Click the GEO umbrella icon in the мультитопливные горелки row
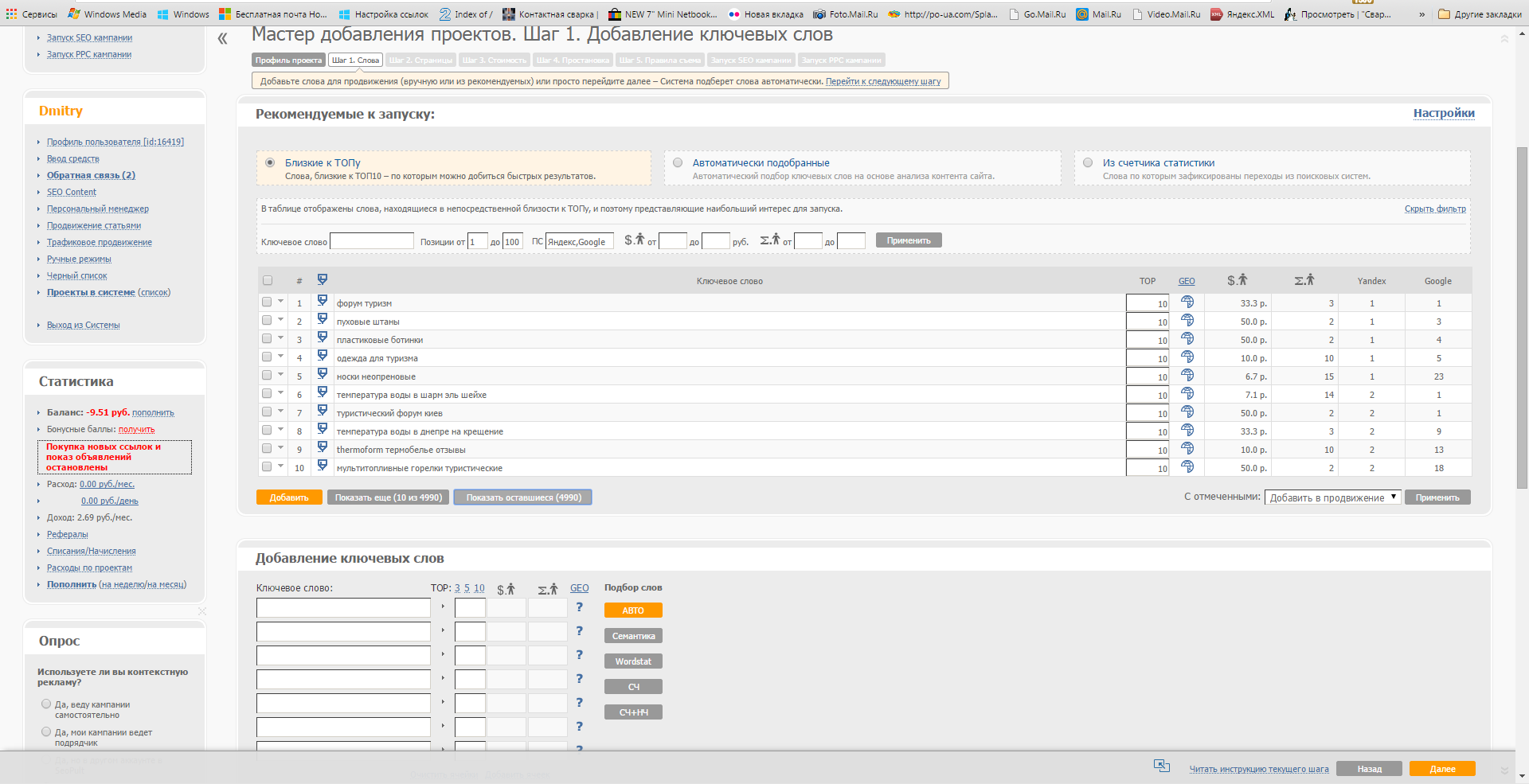Screen dimensions: 1529x784 tap(1187, 467)
